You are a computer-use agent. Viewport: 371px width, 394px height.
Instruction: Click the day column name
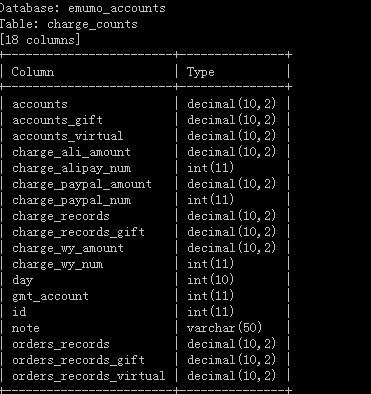coord(22,280)
